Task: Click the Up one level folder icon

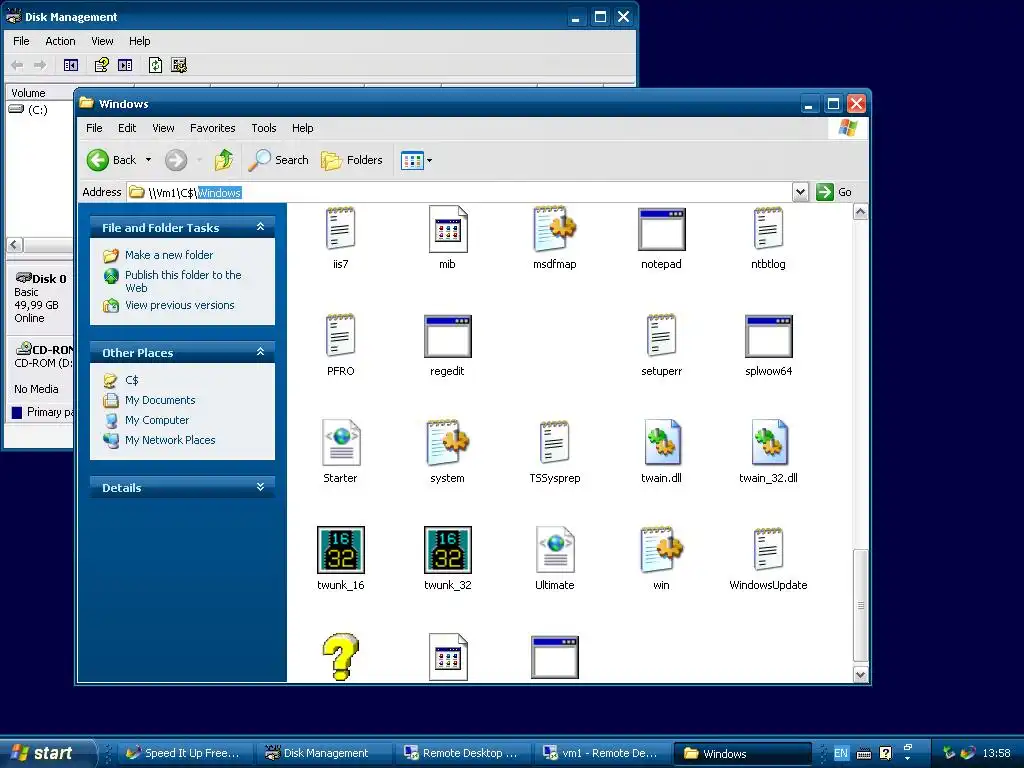Action: click(x=224, y=160)
